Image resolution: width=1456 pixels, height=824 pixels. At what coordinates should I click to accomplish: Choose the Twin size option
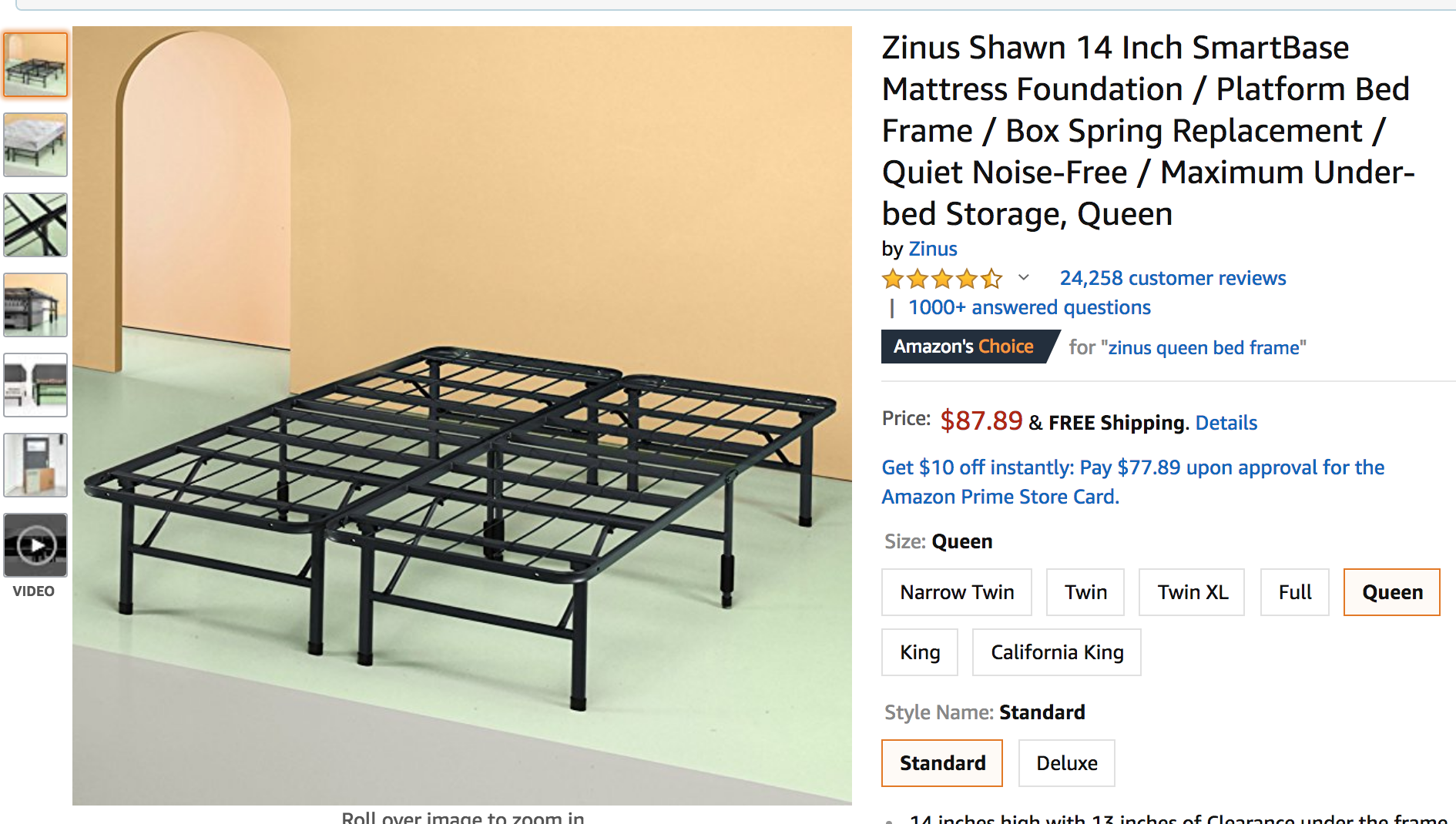click(1085, 592)
